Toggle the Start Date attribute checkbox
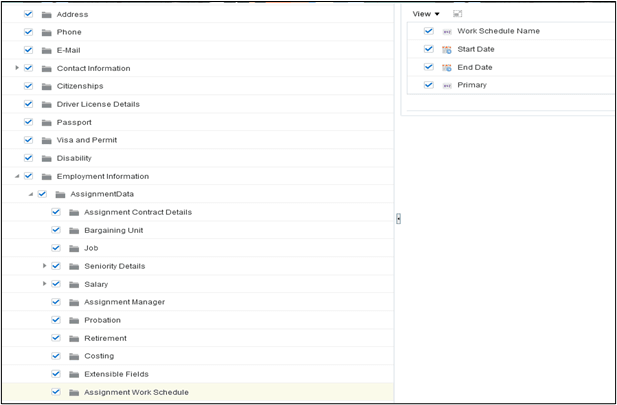 [429, 49]
